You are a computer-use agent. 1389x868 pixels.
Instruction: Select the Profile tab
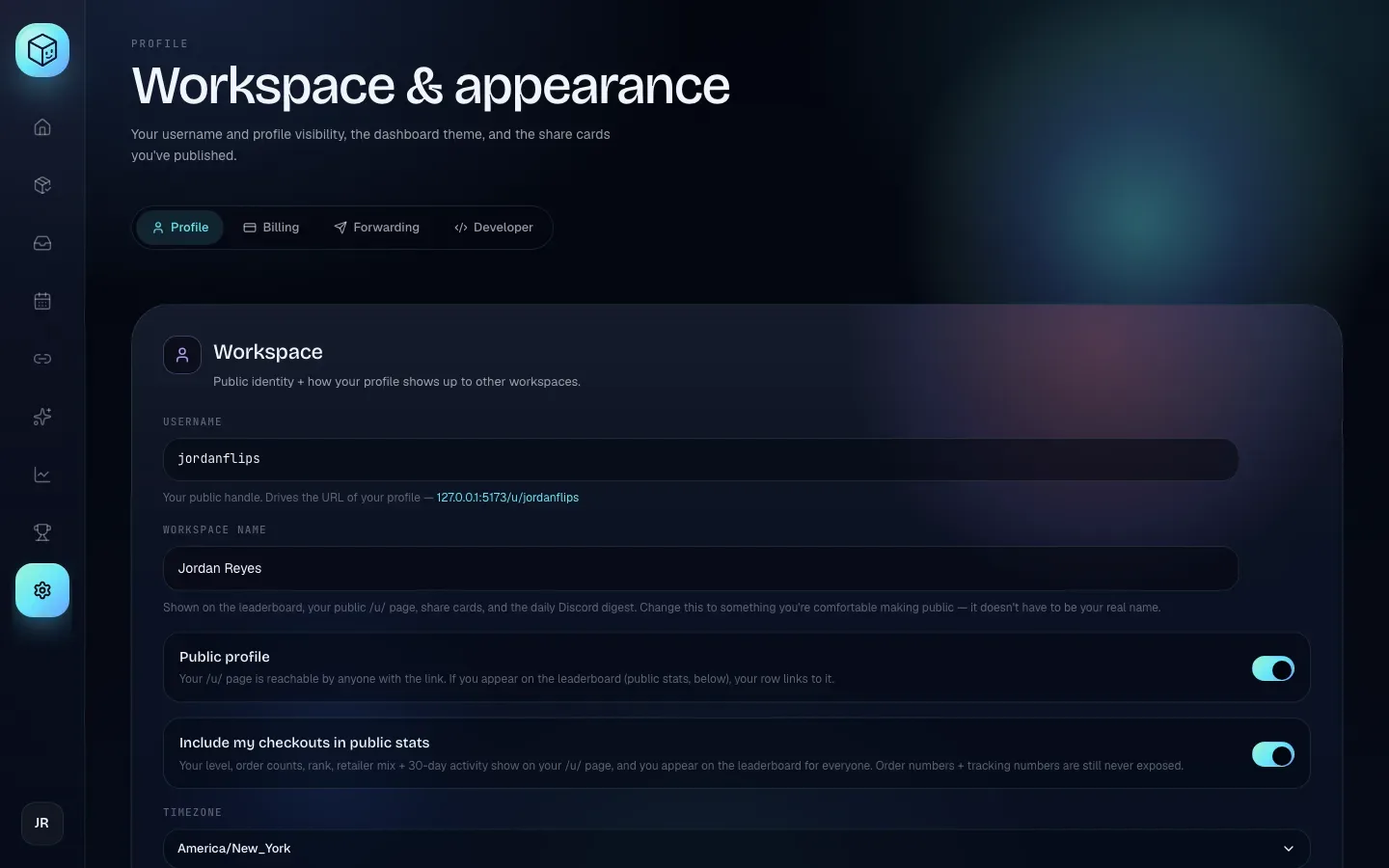[x=180, y=228]
